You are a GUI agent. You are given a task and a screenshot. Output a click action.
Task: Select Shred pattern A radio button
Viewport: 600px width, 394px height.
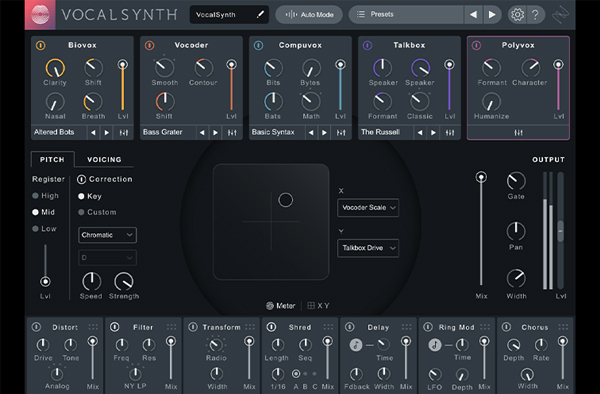(296, 374)
